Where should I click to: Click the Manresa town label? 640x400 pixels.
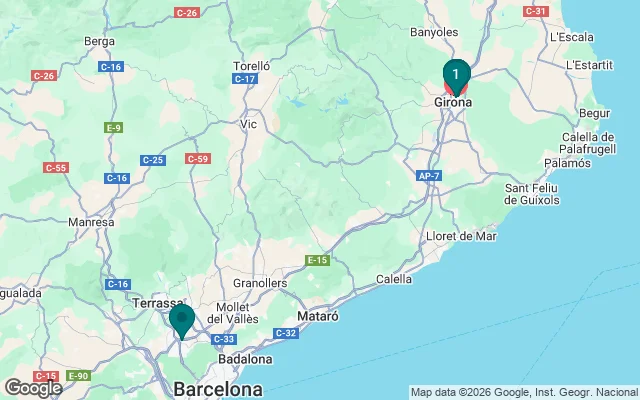[91, 222]
